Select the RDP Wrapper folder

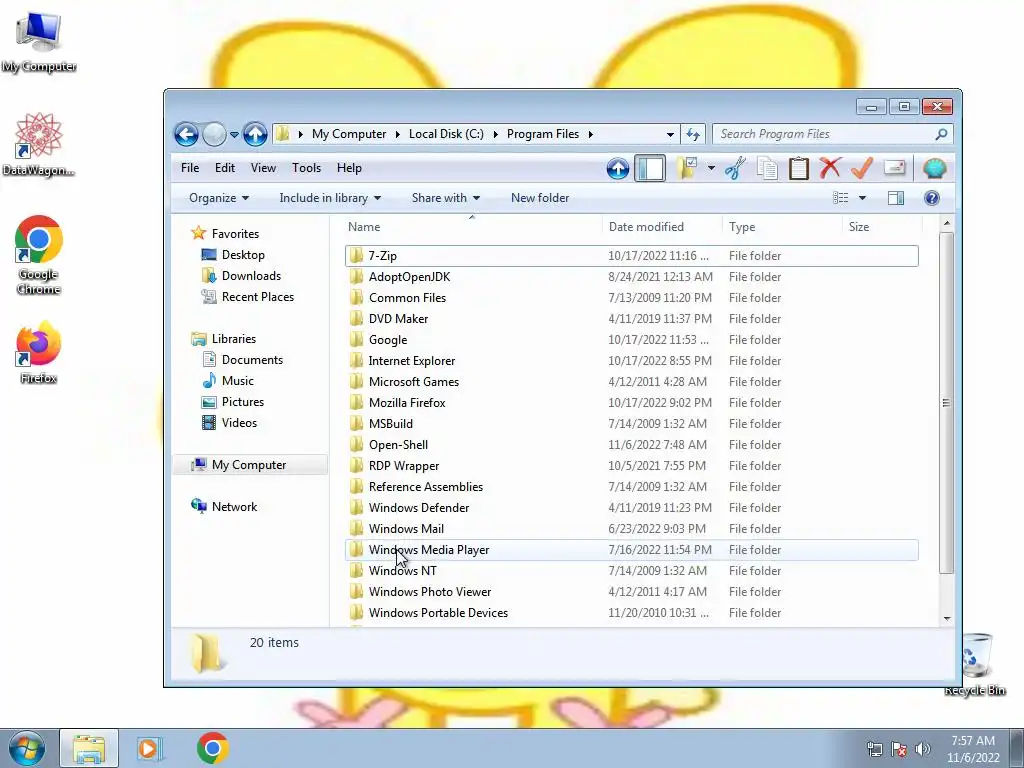pos(632,466)
